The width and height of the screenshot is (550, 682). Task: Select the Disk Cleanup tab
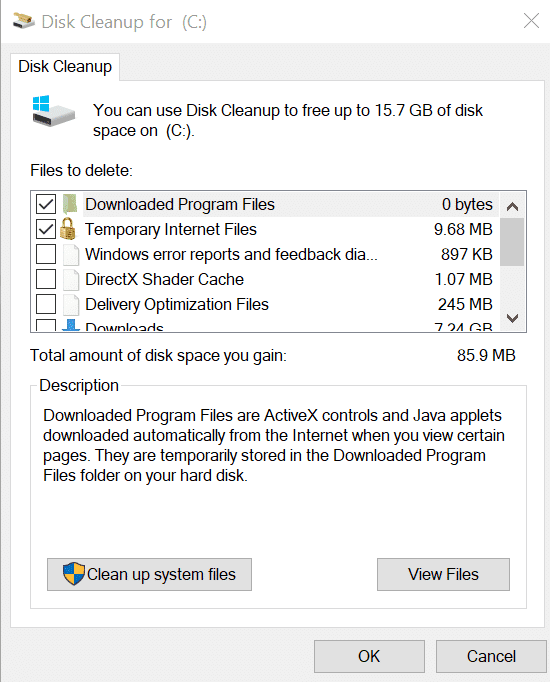pos(65,67)
